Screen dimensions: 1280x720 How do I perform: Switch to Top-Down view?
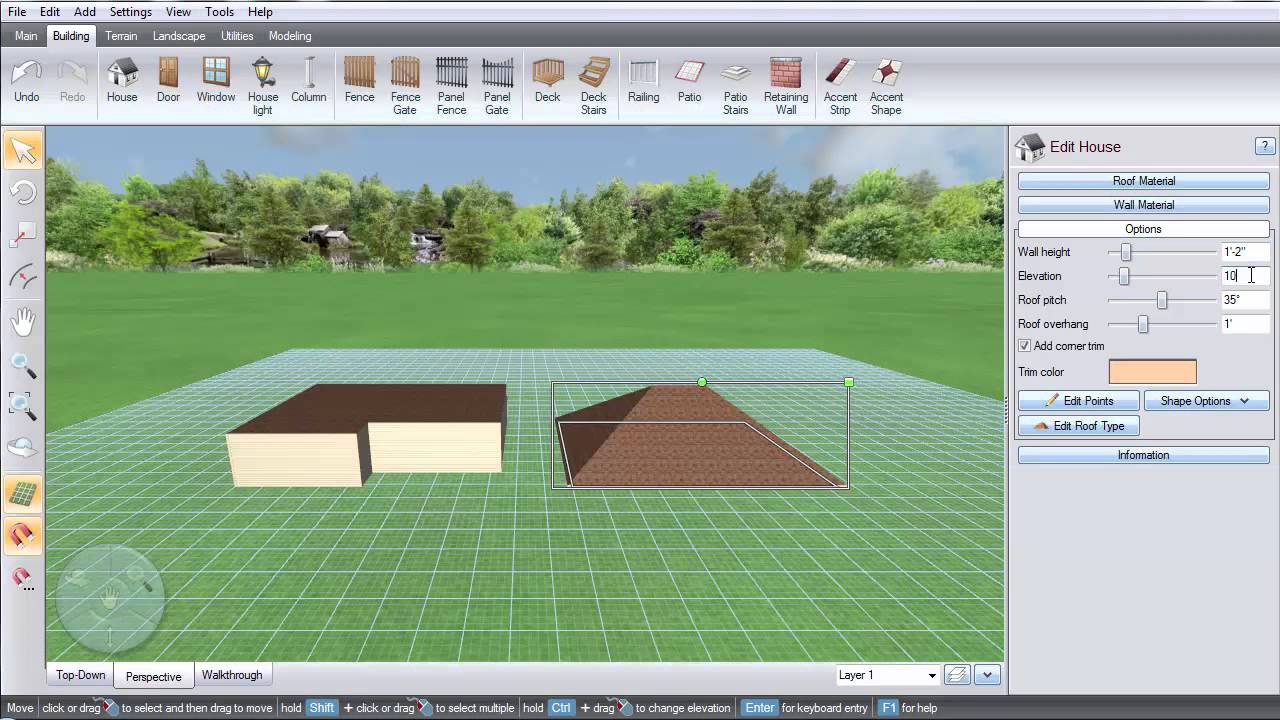click(x=80, y=675)
